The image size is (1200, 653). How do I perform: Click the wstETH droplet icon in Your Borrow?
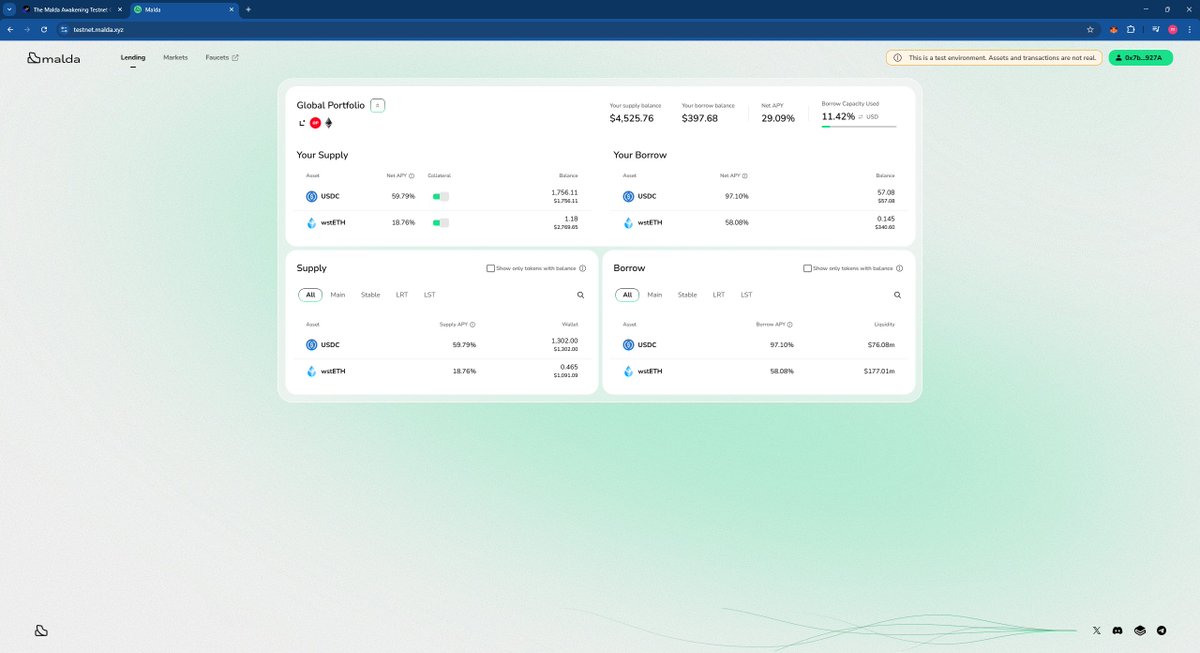point(629,223)
